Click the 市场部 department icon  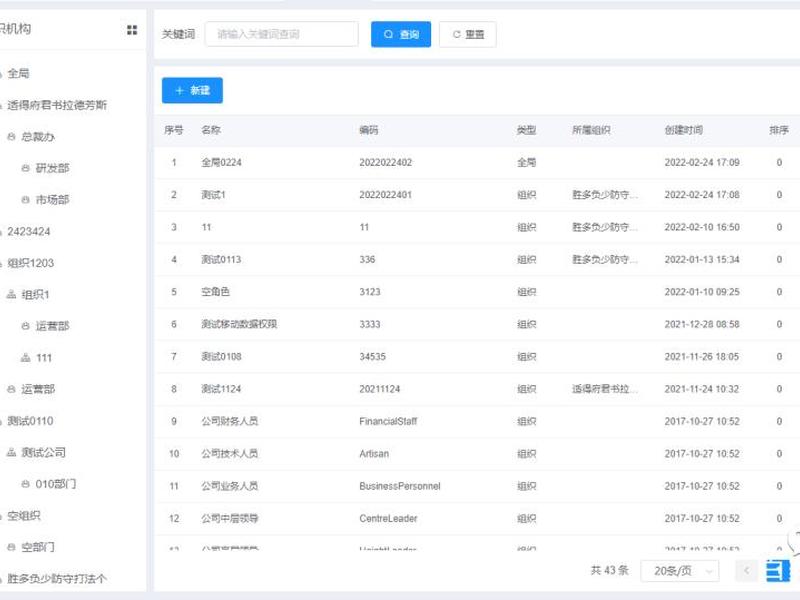(x=26, y=199)
